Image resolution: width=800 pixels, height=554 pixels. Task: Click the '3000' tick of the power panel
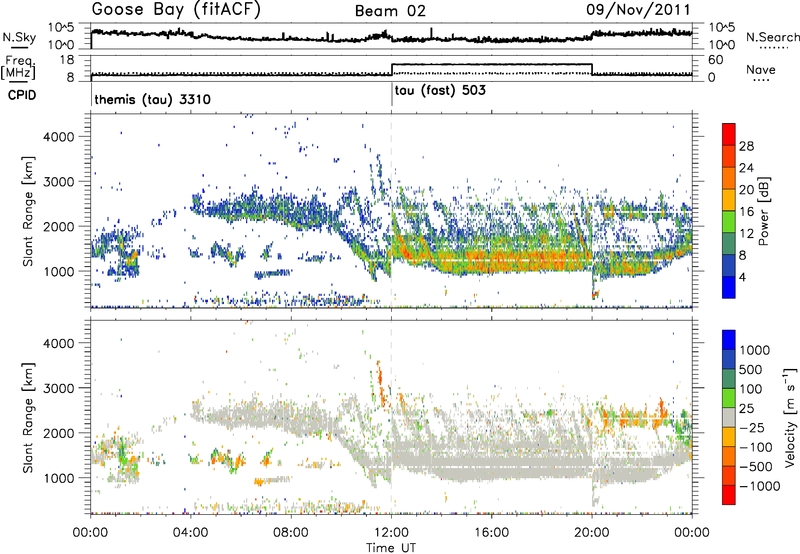click(59, 182)
